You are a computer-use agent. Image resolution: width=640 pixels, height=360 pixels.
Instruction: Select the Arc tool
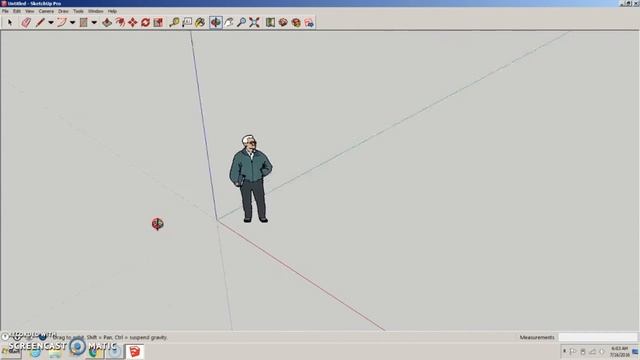(62, 22)
